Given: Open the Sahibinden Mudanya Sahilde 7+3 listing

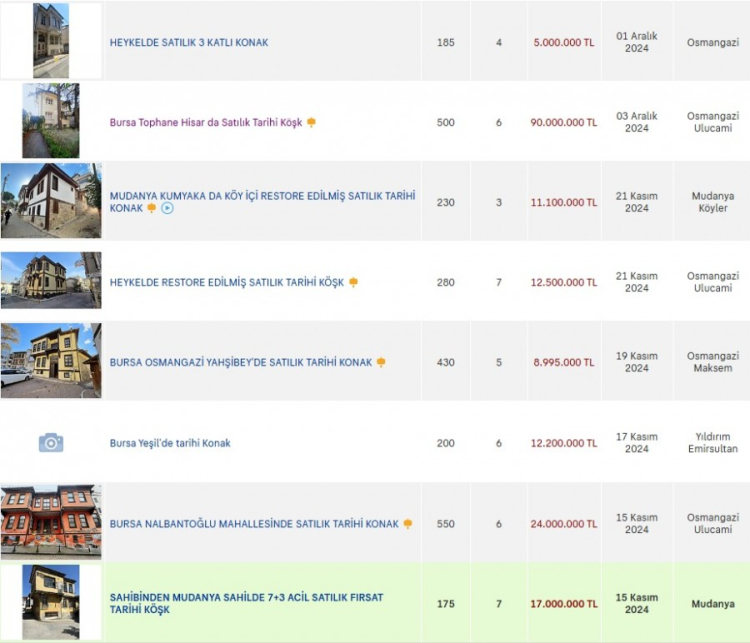Looking at the screenshot, I should tap(246, 603).
